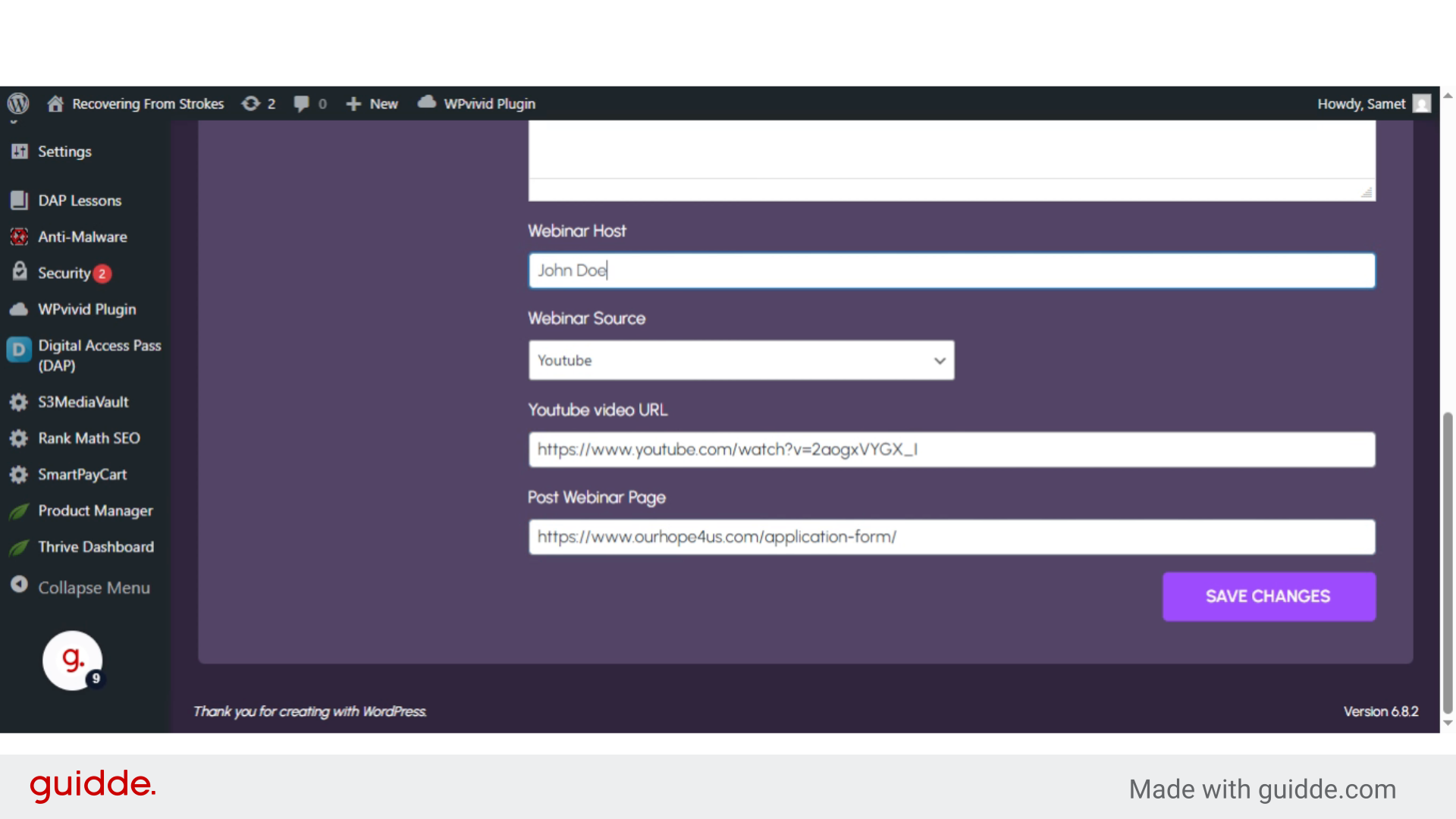Click the SAVE CHANGES button
Screen dimensions: 1456x819
tap(1269, 597)
